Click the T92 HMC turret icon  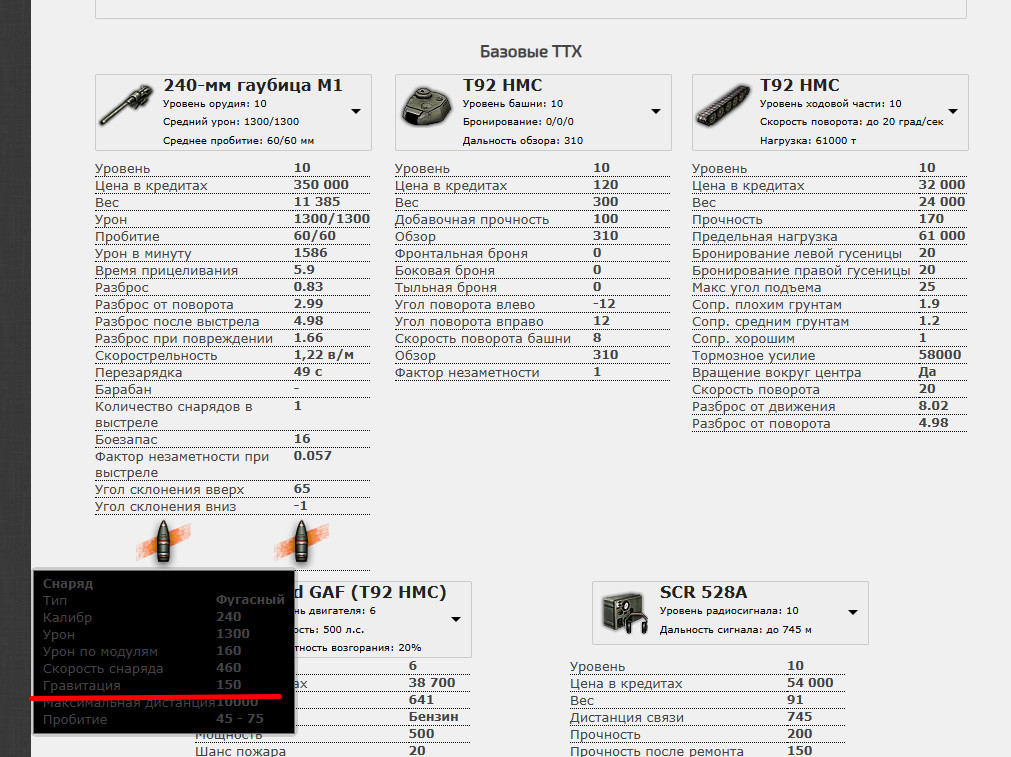(x=426, y=106)
